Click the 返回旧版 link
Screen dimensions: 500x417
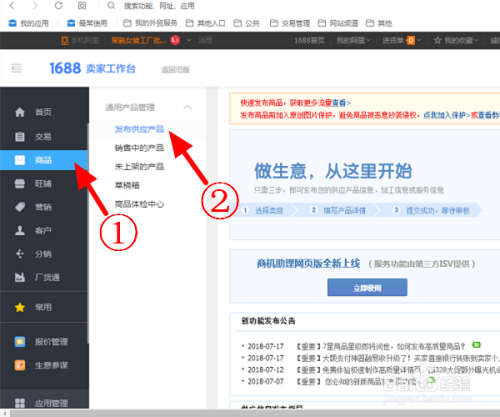click(176, 70)
